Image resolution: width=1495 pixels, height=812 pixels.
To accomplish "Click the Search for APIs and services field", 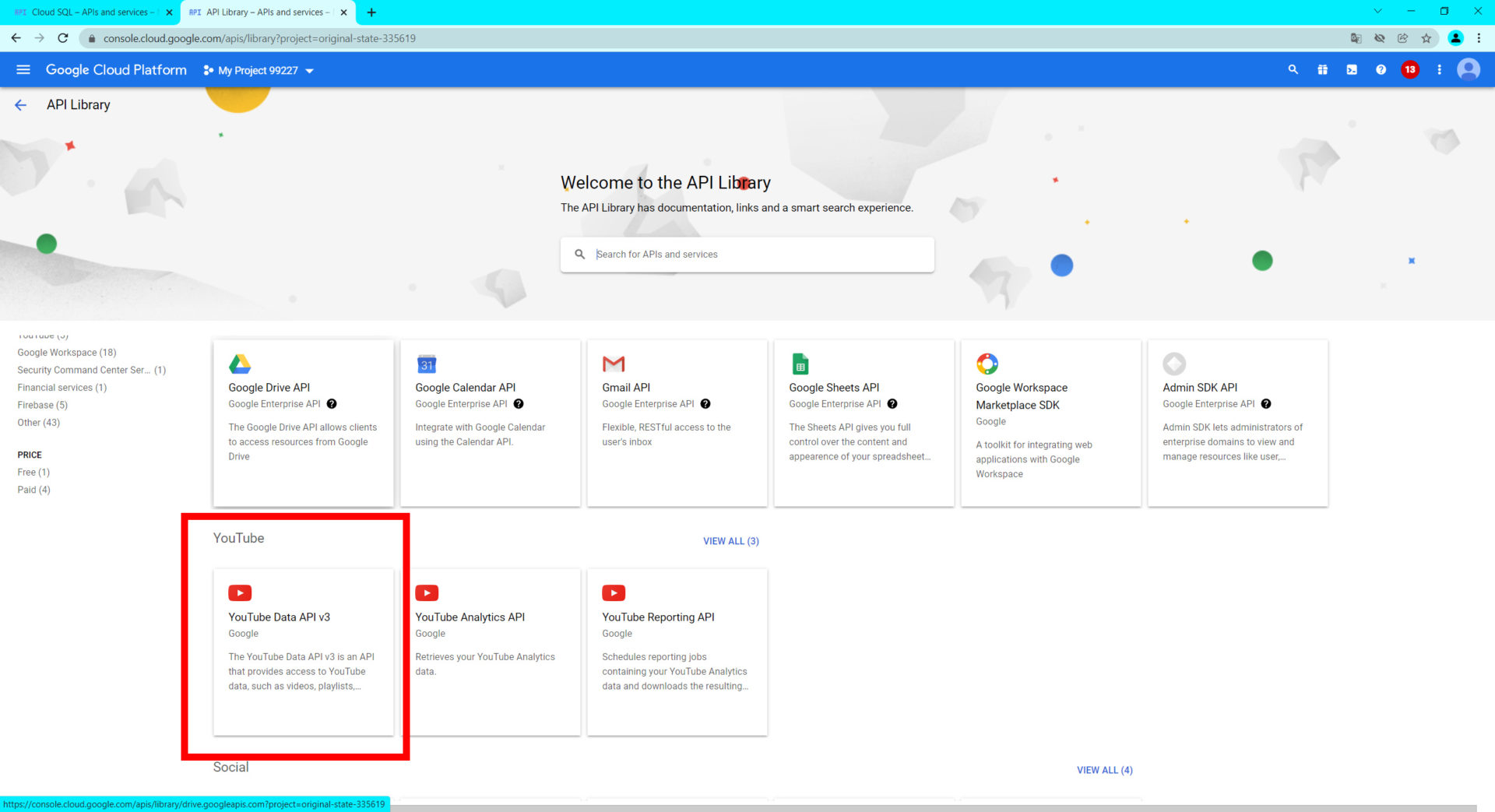I will [x=747, y=255].
